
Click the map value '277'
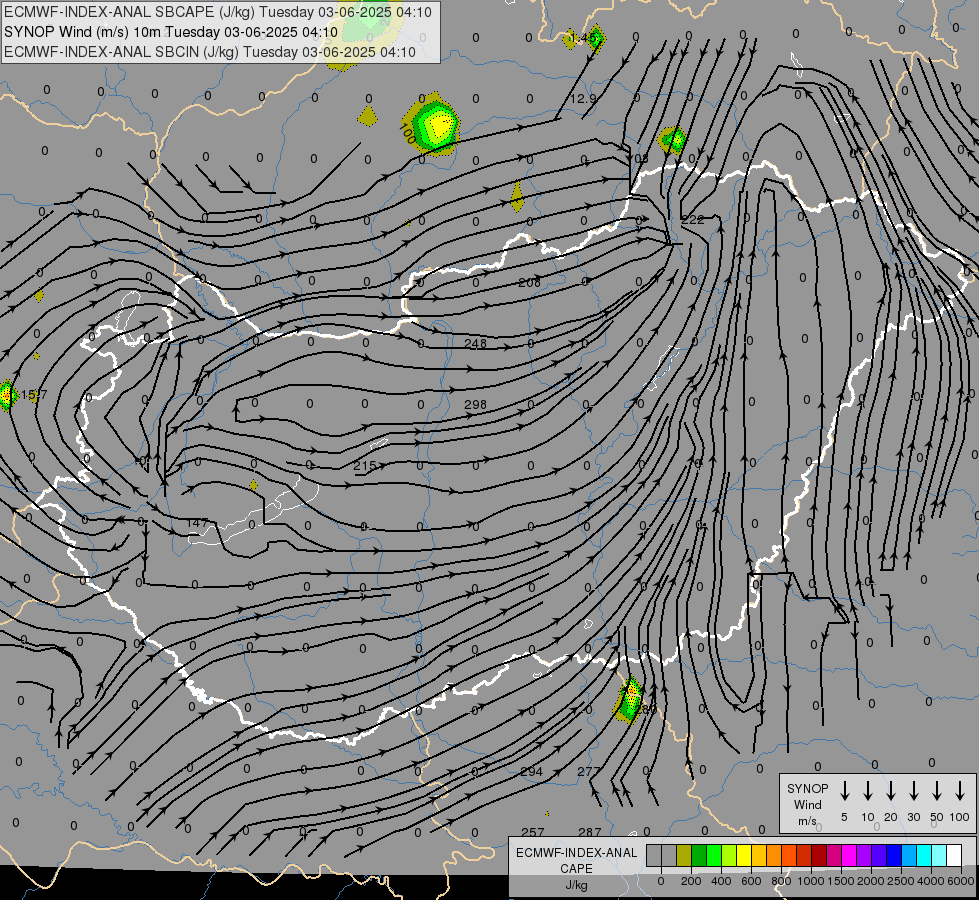pos(589,771)
